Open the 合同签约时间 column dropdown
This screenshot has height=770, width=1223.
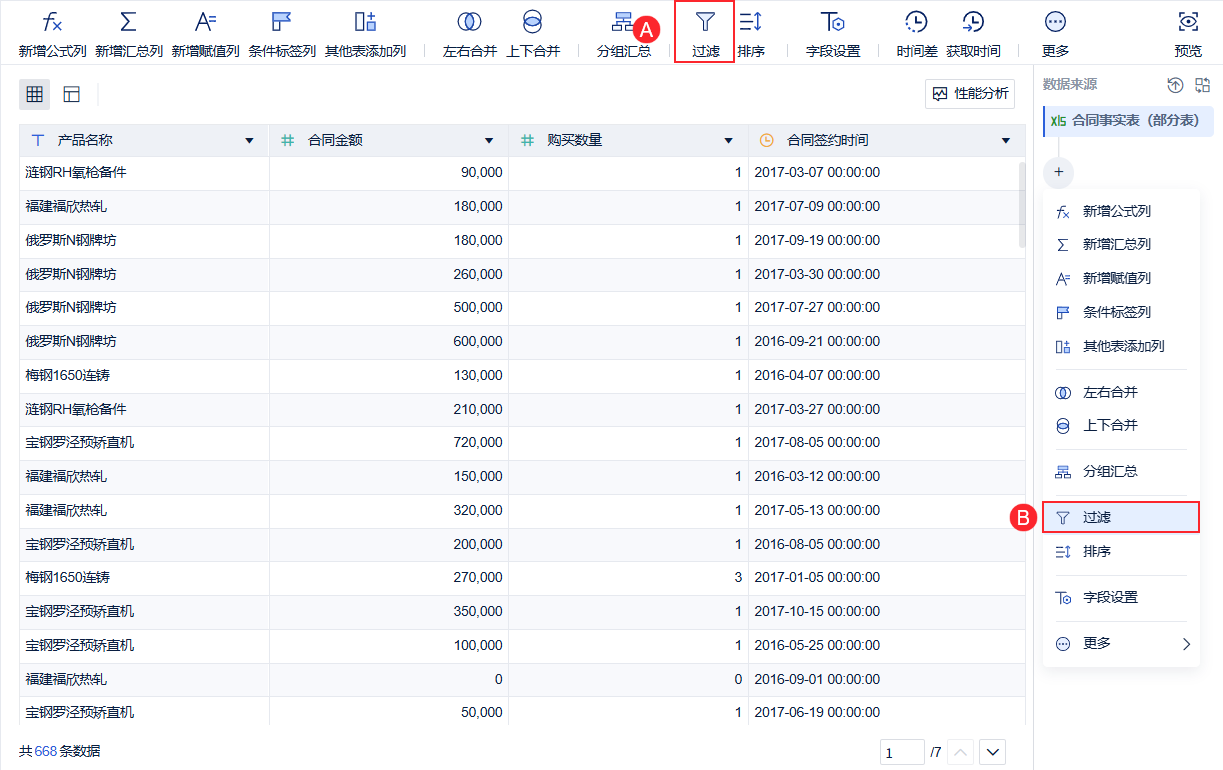point(1006,141)
